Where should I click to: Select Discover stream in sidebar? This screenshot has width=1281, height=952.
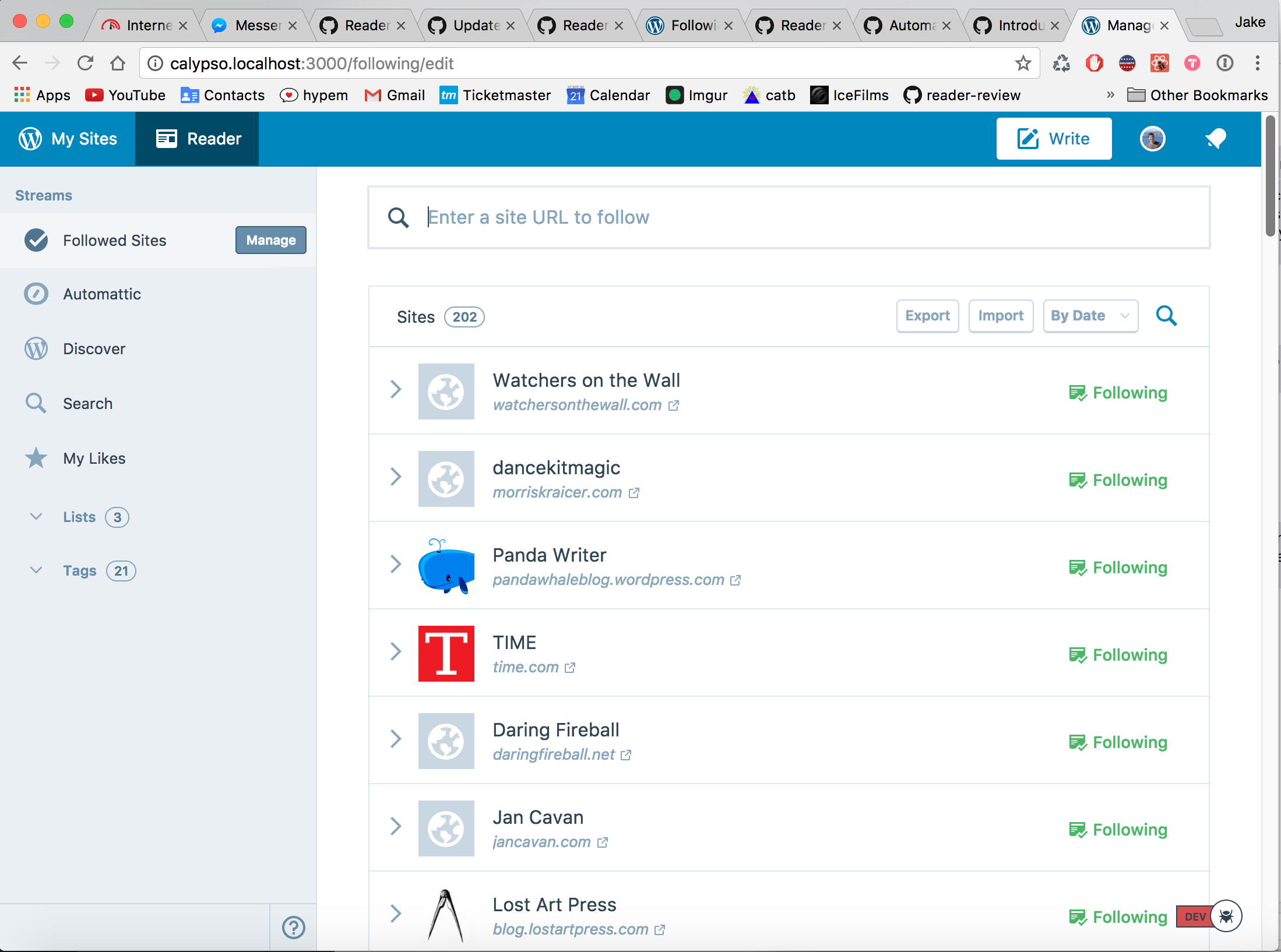click(x=94, y=349)
